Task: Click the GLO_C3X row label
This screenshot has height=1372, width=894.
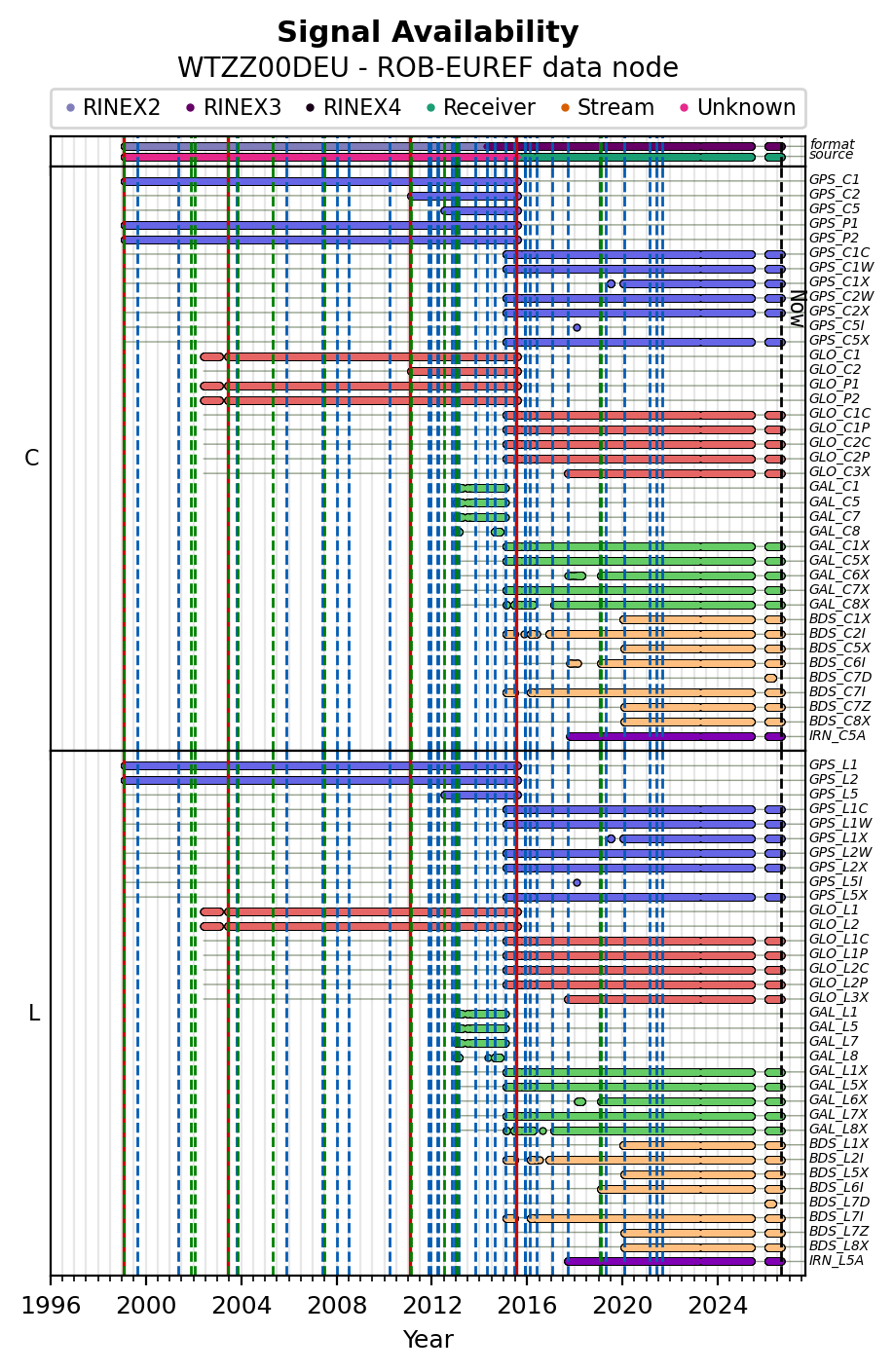Action: 839,472
